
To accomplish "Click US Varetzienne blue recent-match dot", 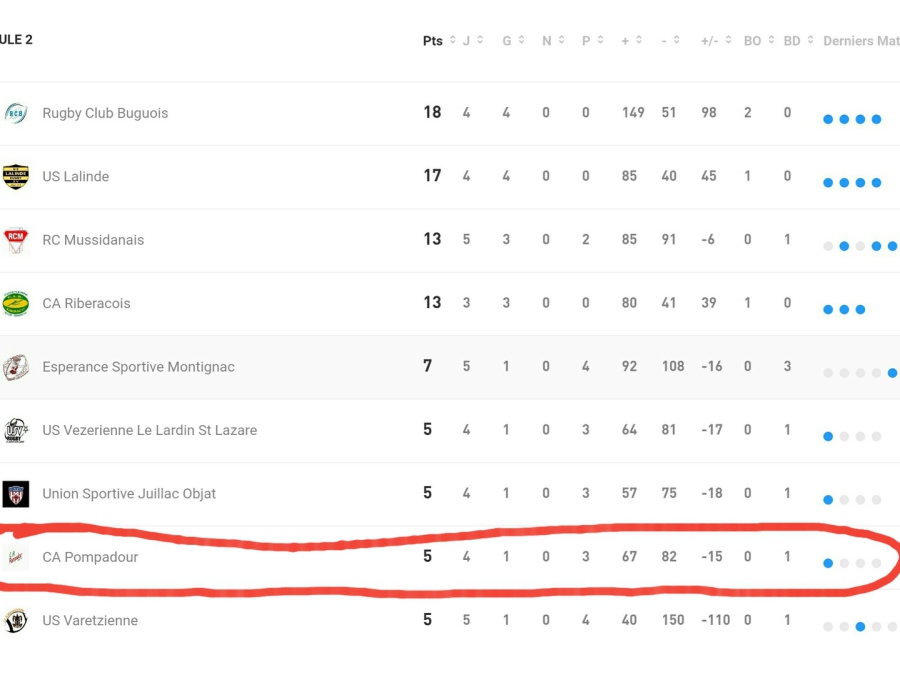I will (x=860, y=627).
